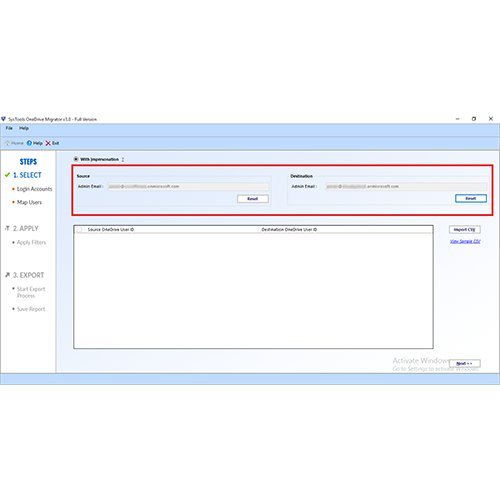Open the View Sample CSV link
The height and width of the screenshot is (500, 500).
point(465,241)
